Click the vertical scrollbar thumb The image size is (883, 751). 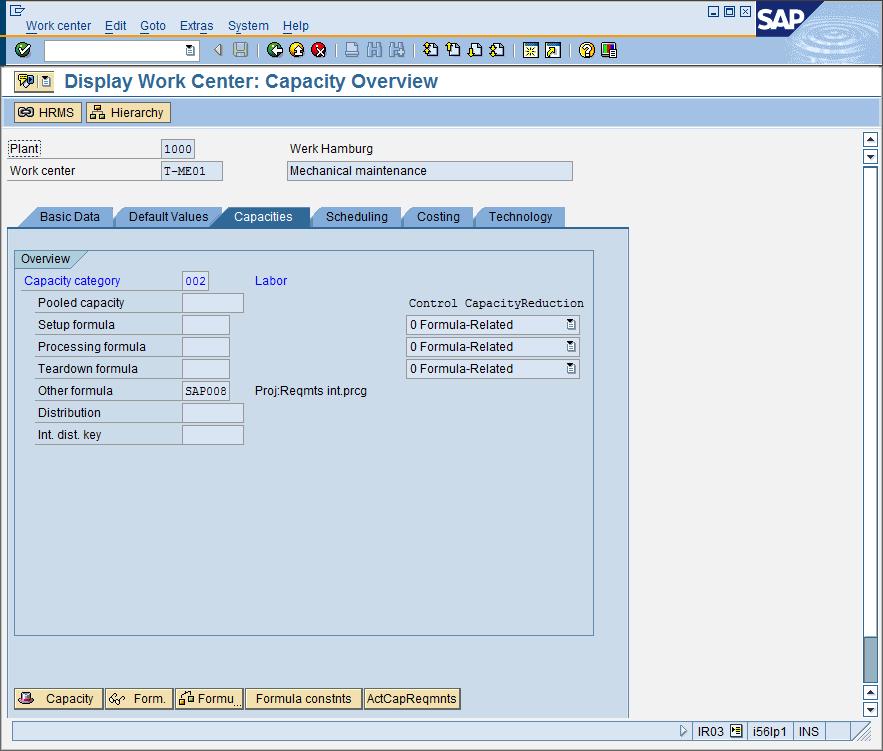[x=870, y=659]
